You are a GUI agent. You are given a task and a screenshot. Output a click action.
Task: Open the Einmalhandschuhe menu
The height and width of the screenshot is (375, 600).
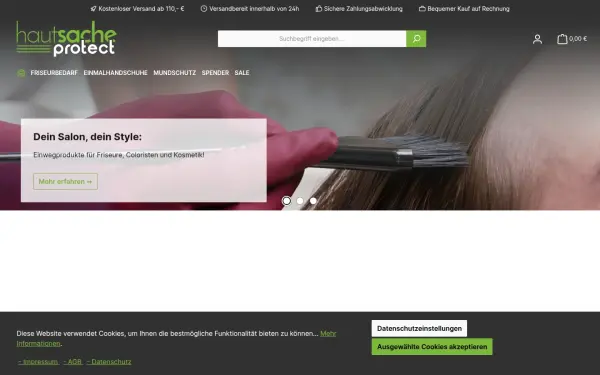(x=116, y=73)
